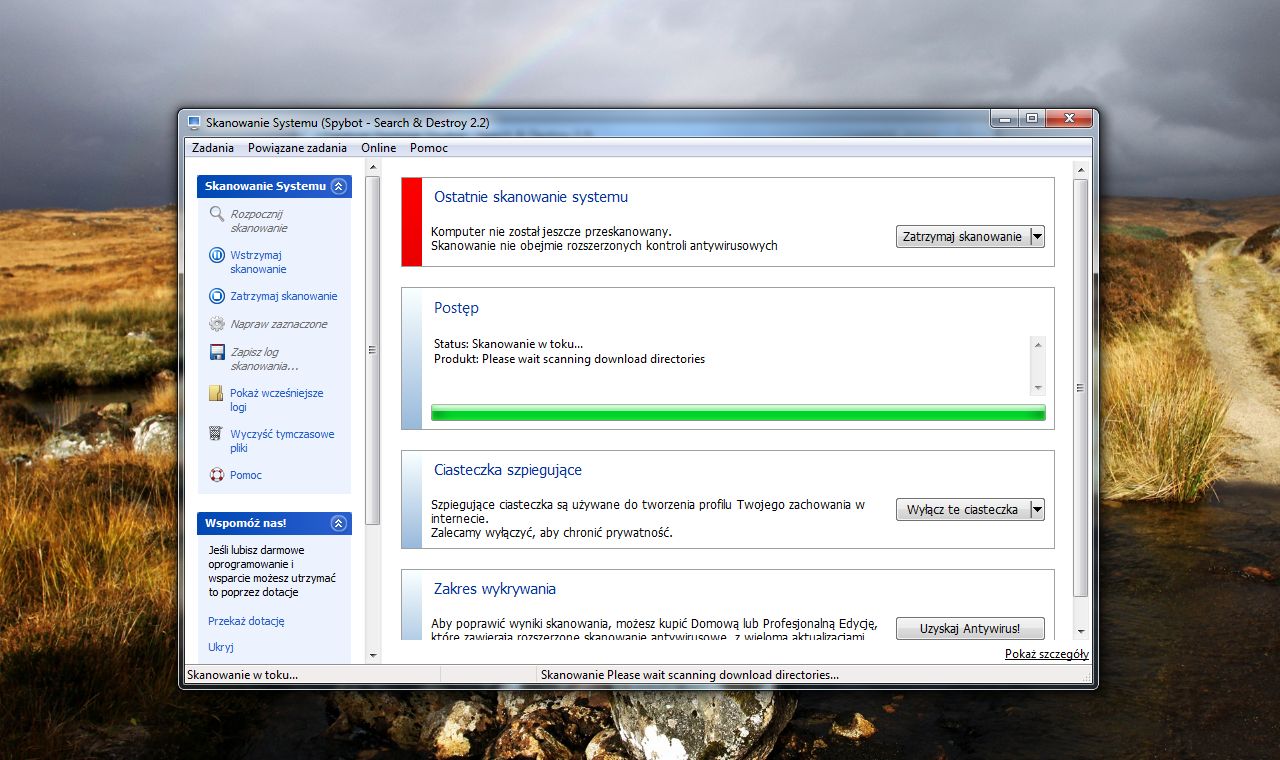Click the main panel scrollbar up arrow
The image size is (1280, 760).
pyautogui.click(x=1080, y=169)
